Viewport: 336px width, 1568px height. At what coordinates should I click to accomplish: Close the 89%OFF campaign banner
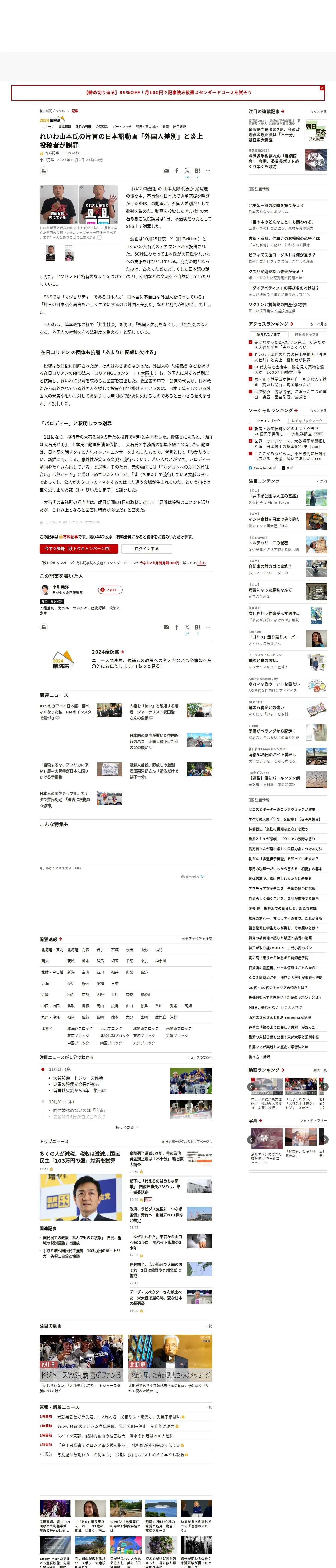pyautogui.click(x=322, y=88)
